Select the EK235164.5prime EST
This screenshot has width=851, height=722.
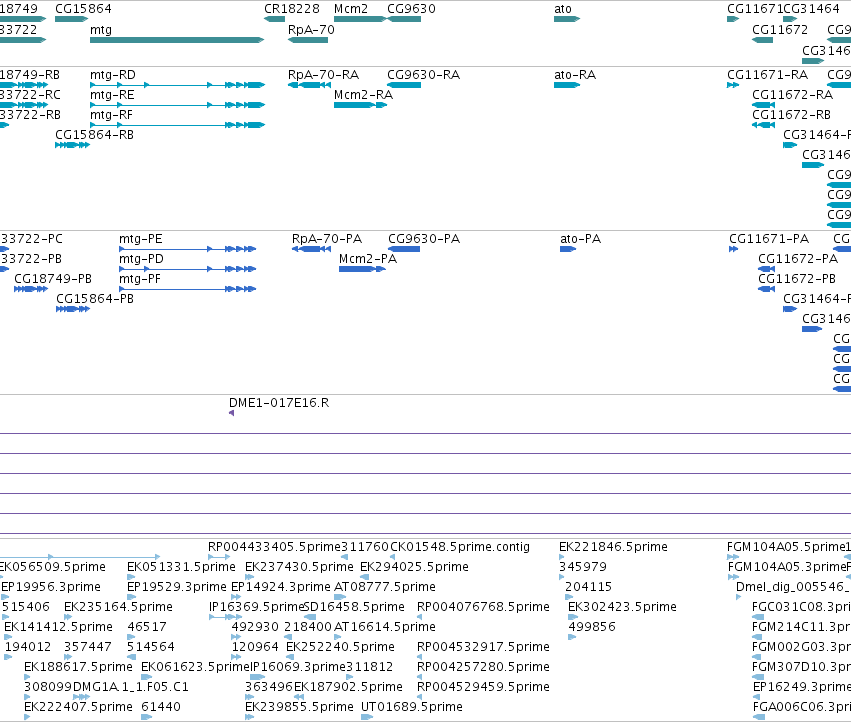click(x=68, y=617)
